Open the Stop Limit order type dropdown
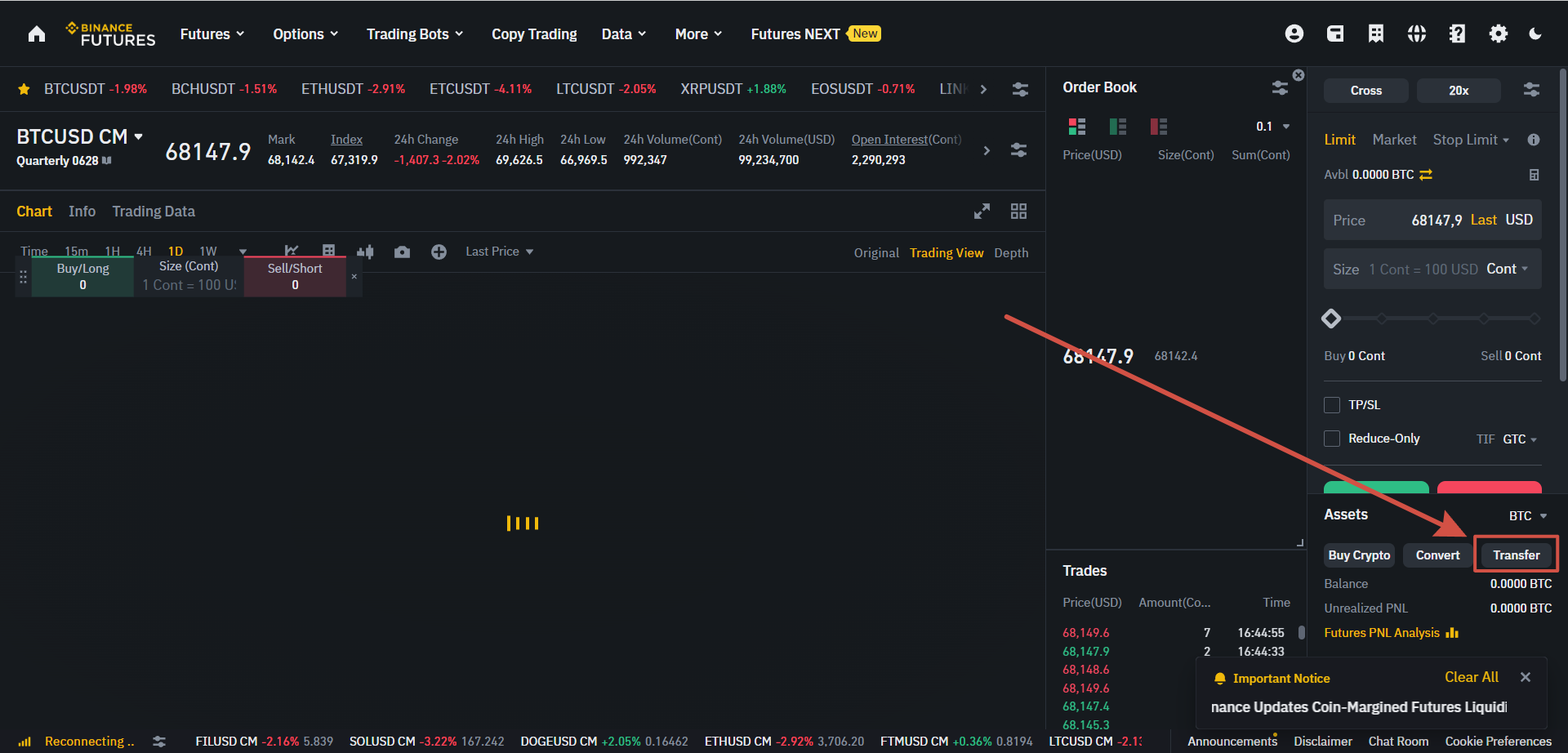Viewport: 1568px width, 753px height. point(1472,140)
